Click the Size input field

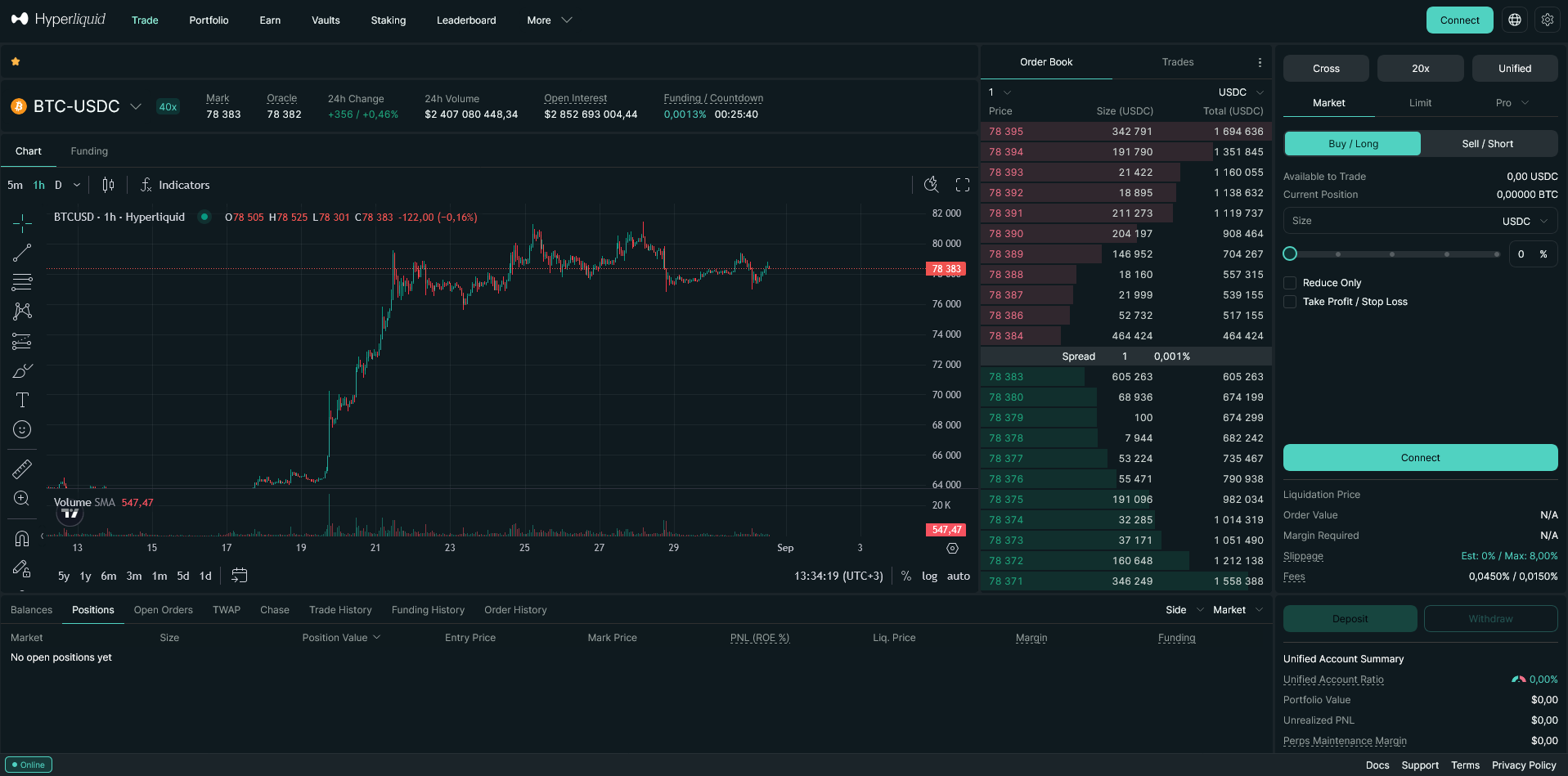pos(1421,221)
